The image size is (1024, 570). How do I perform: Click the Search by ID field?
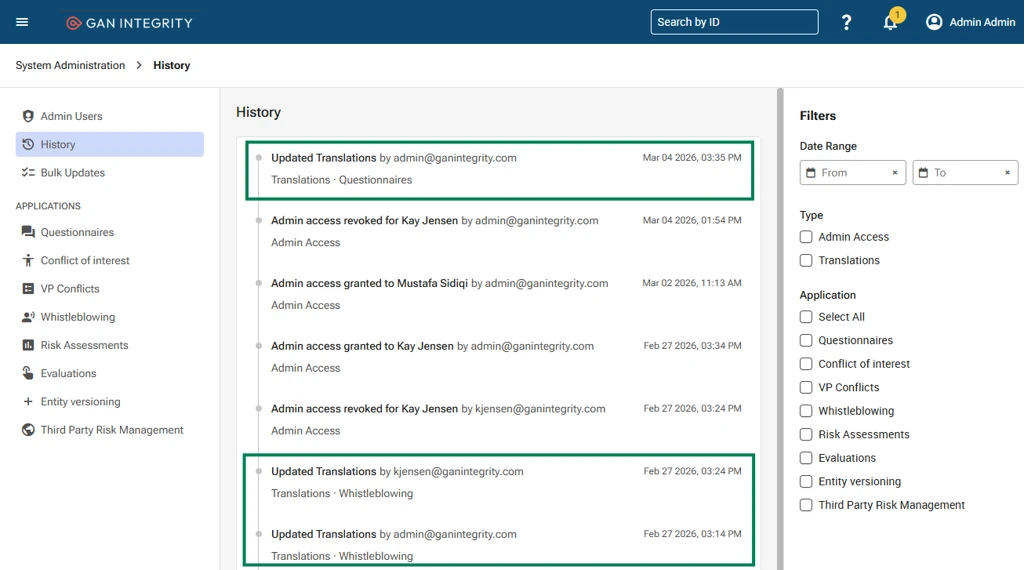734,22
